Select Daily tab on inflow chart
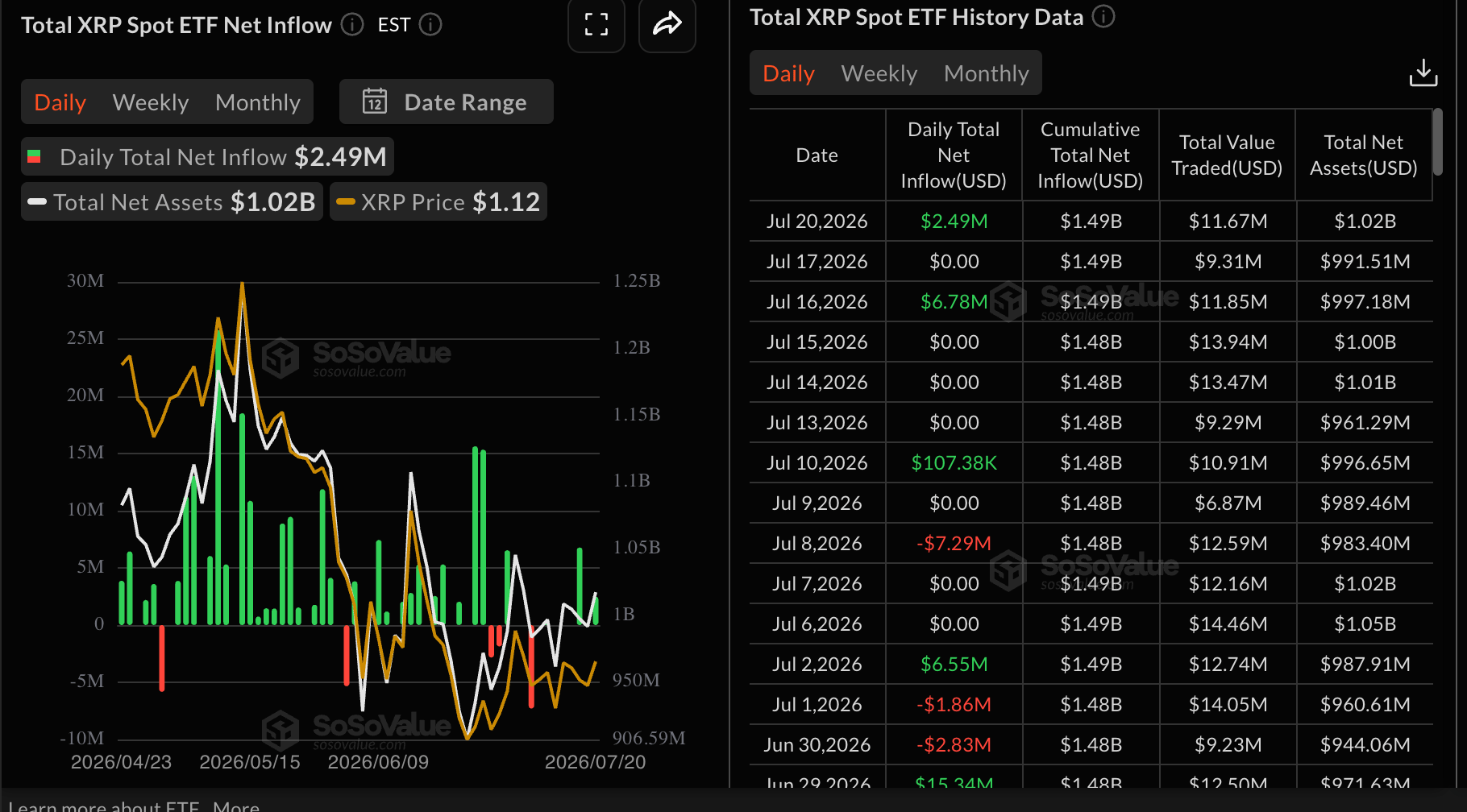 coord(60,102)
